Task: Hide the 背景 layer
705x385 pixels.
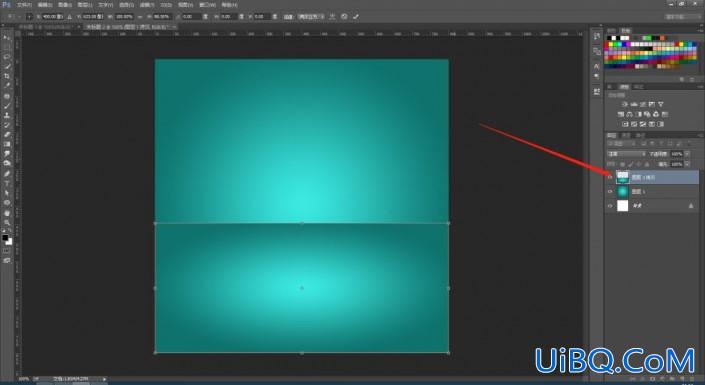Action: [610, 206]
